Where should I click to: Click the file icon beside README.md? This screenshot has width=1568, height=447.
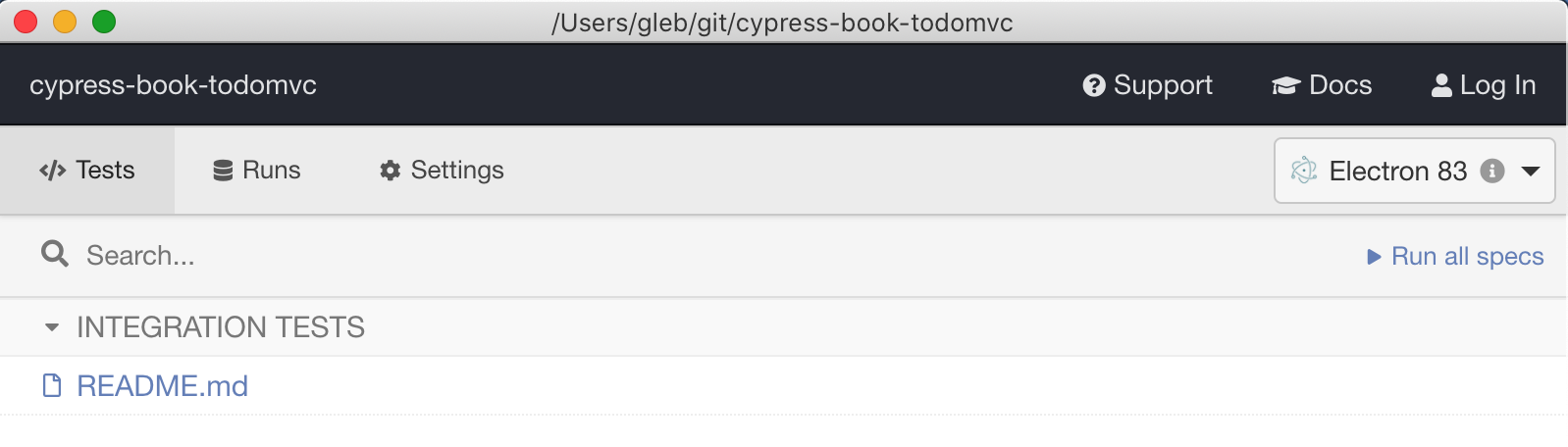(x=52, y=386)
